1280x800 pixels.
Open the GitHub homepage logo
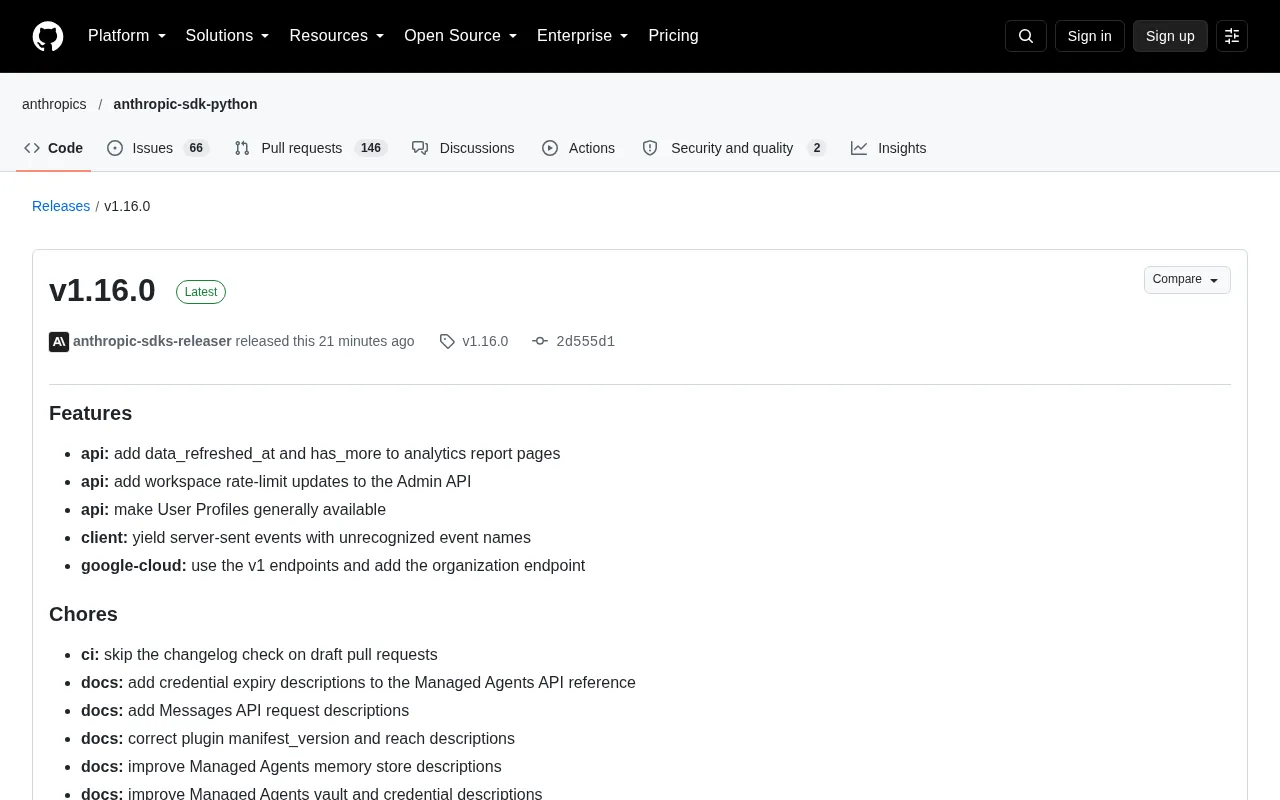(48, 36)
